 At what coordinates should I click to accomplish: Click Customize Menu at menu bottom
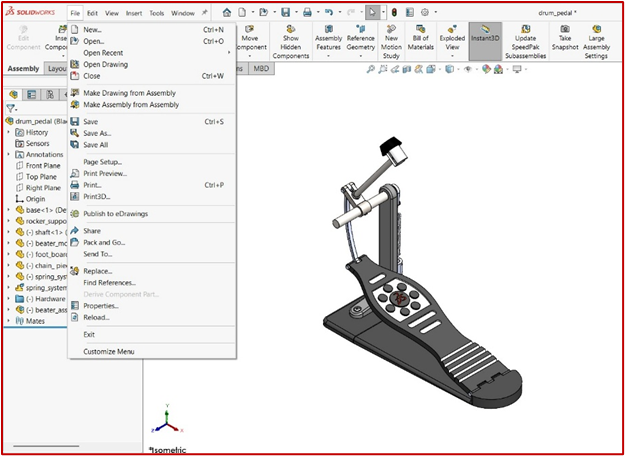(x=108, y=351)
